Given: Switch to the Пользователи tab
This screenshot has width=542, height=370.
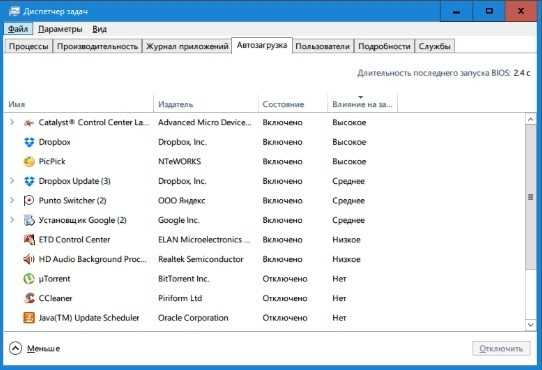Looking at the screenshot, I should click(323, 46).
